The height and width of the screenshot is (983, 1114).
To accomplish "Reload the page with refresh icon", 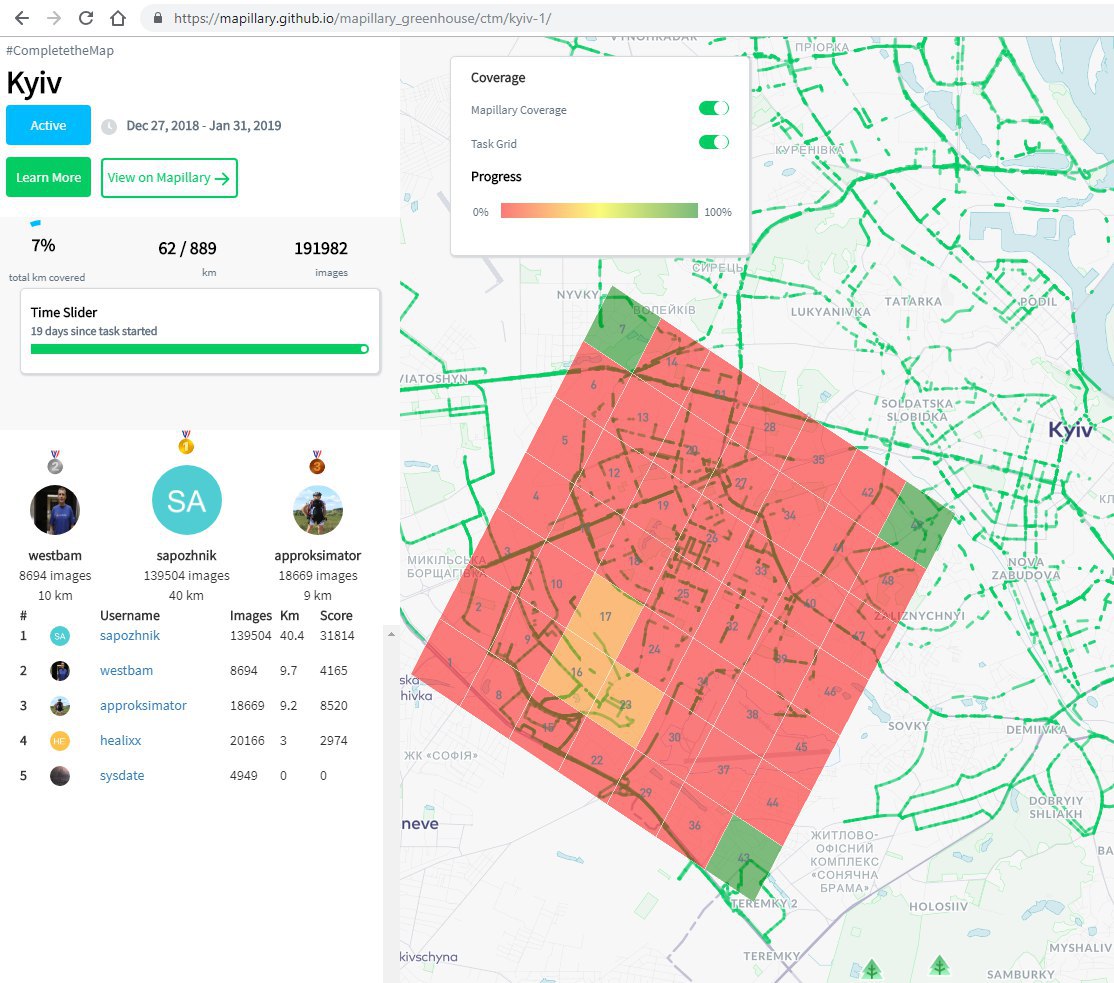I will click(x=86, y=18).
